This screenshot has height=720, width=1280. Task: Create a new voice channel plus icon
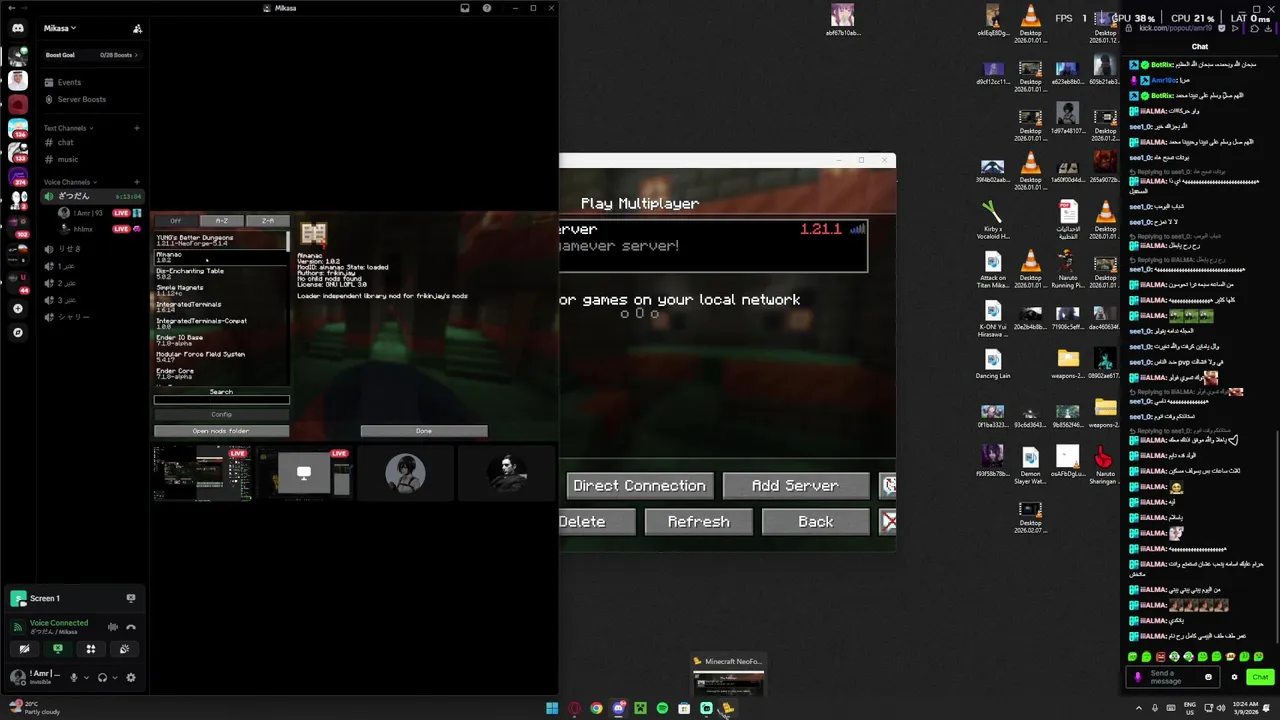click(x=137, y=182)
